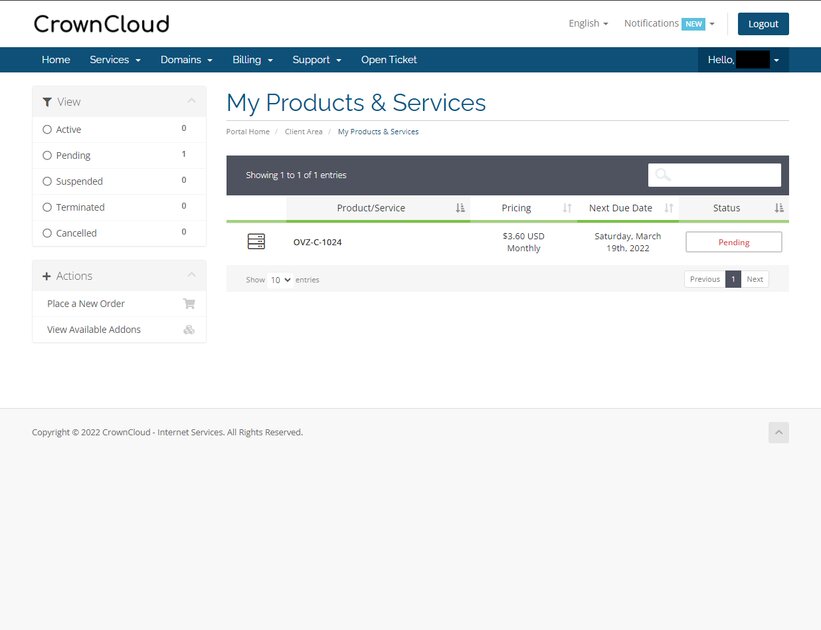Click the copyright notice in footer
This screenshot has height=630, width=821.
pos(167,432)
